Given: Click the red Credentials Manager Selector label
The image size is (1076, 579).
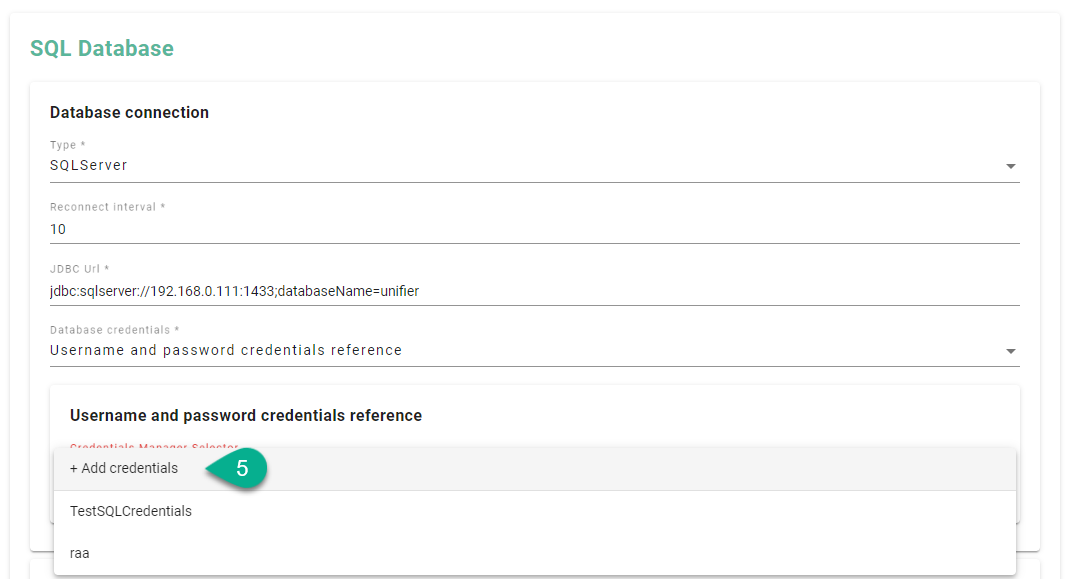Looking at the screenshot, I should [154, 447].
